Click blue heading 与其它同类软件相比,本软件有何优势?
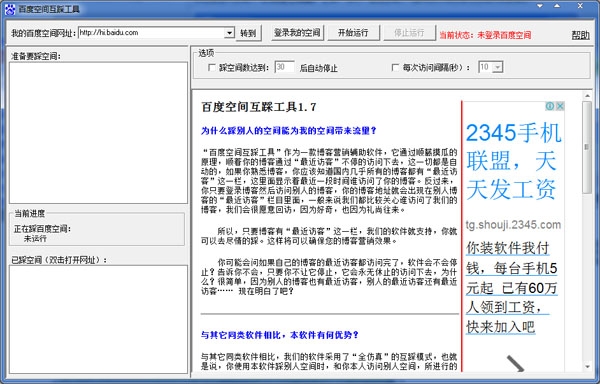The height and width of the screenshot is (384, 600). 280,335
